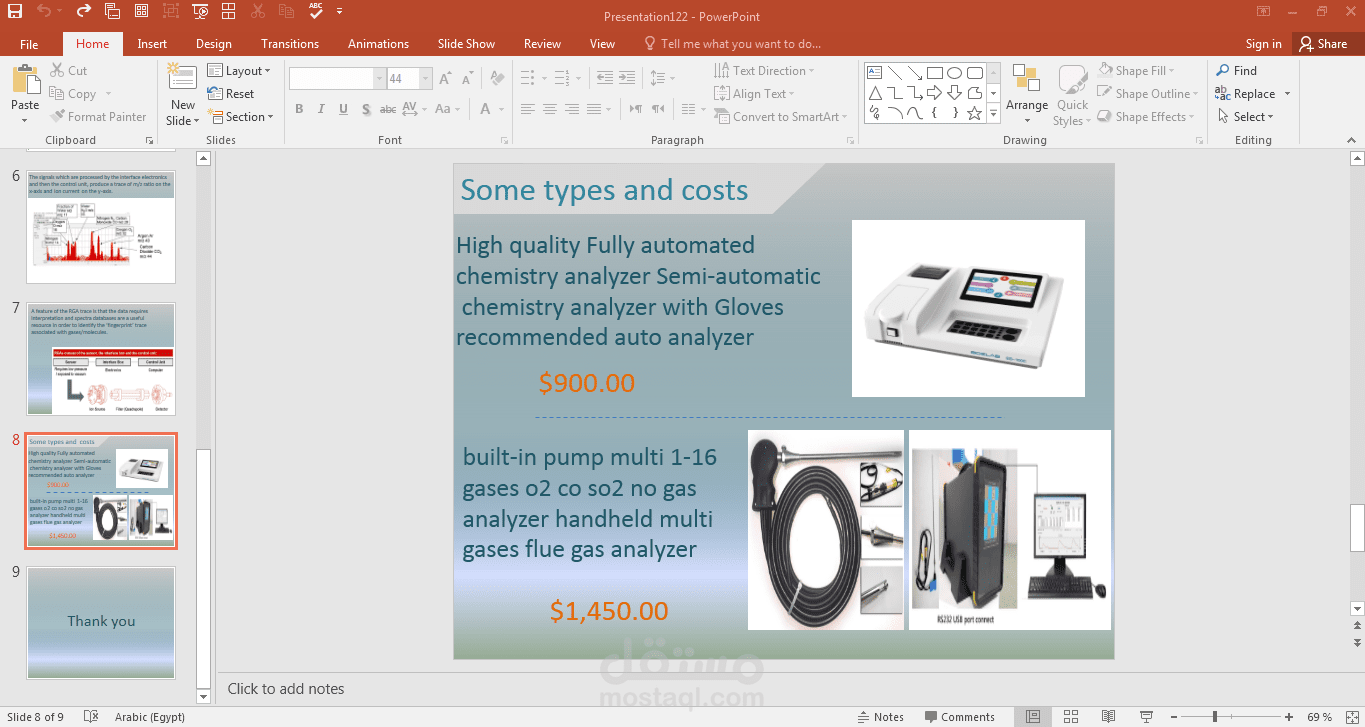The height and width of the screenshot is (727, 1365).
Task: Select the Italic formatting icon
Action: click(320, 109)
